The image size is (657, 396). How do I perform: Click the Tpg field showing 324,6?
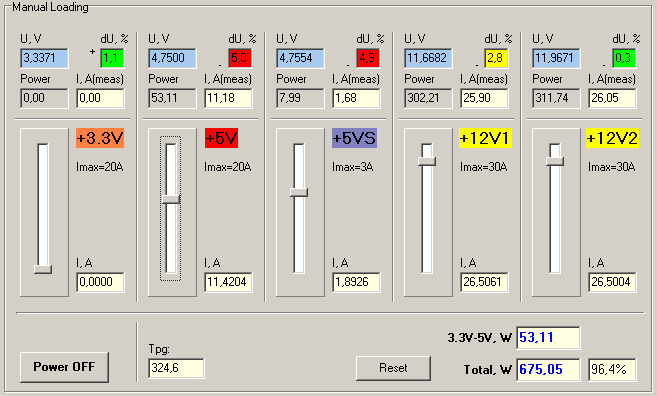point(176,368)
